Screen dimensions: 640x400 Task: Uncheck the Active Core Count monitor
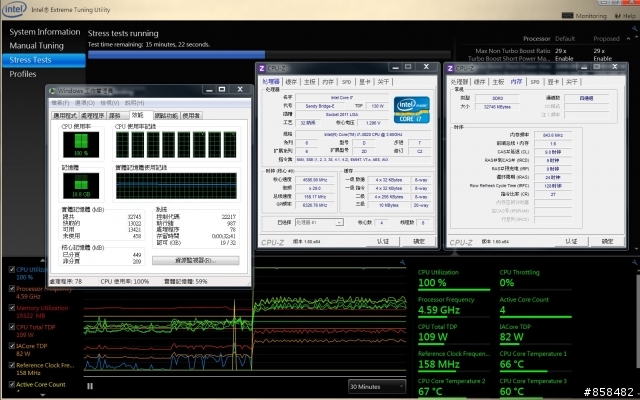[x=12, y=384]
